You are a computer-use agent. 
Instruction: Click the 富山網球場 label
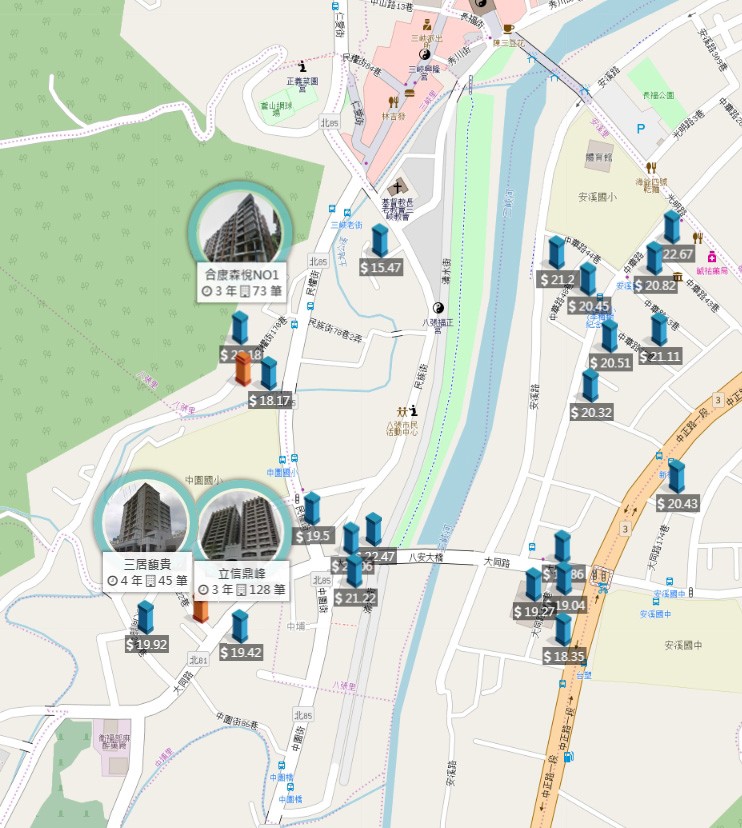point(276,108)
